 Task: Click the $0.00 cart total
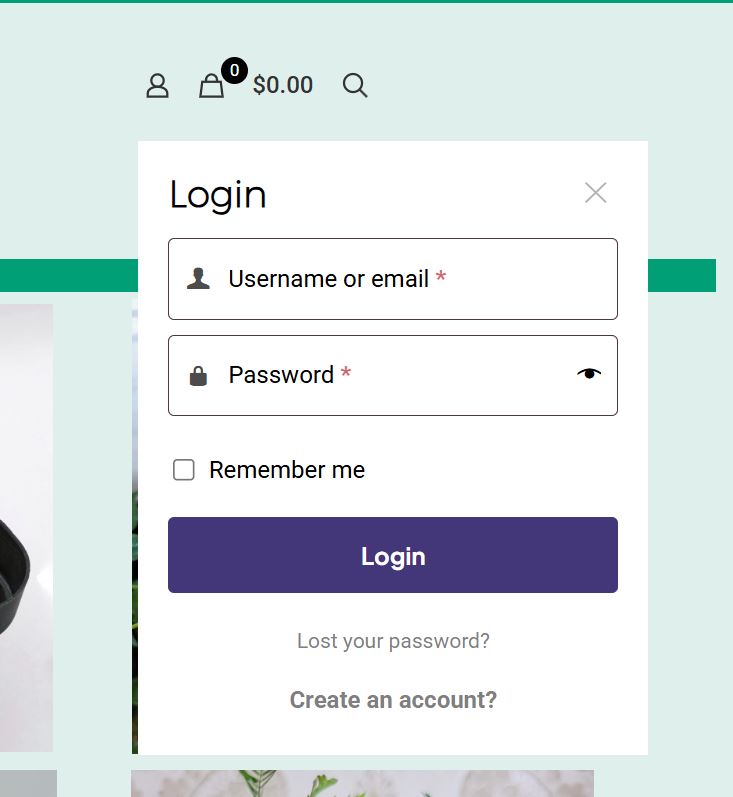283,86
